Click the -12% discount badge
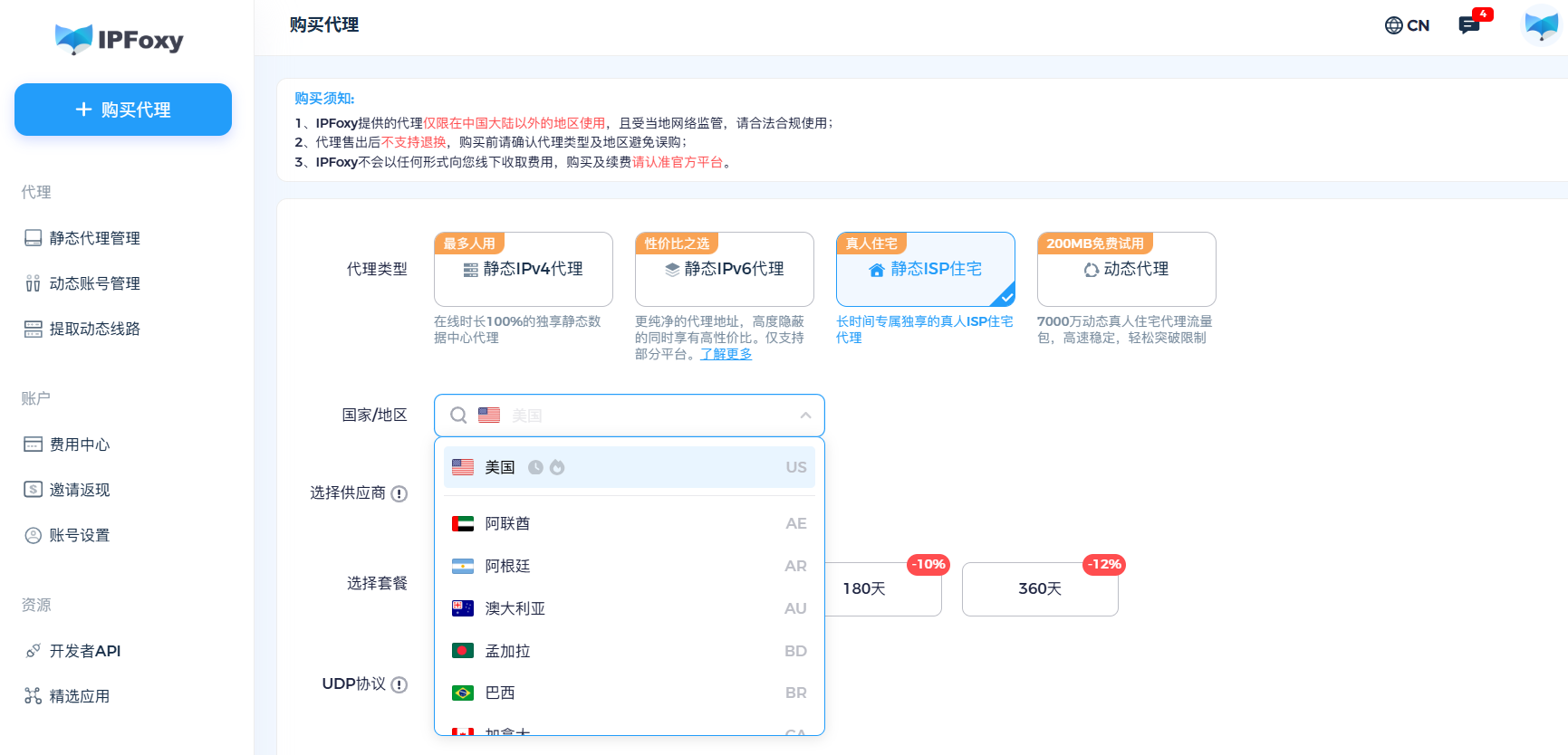 coord(1104,565)
